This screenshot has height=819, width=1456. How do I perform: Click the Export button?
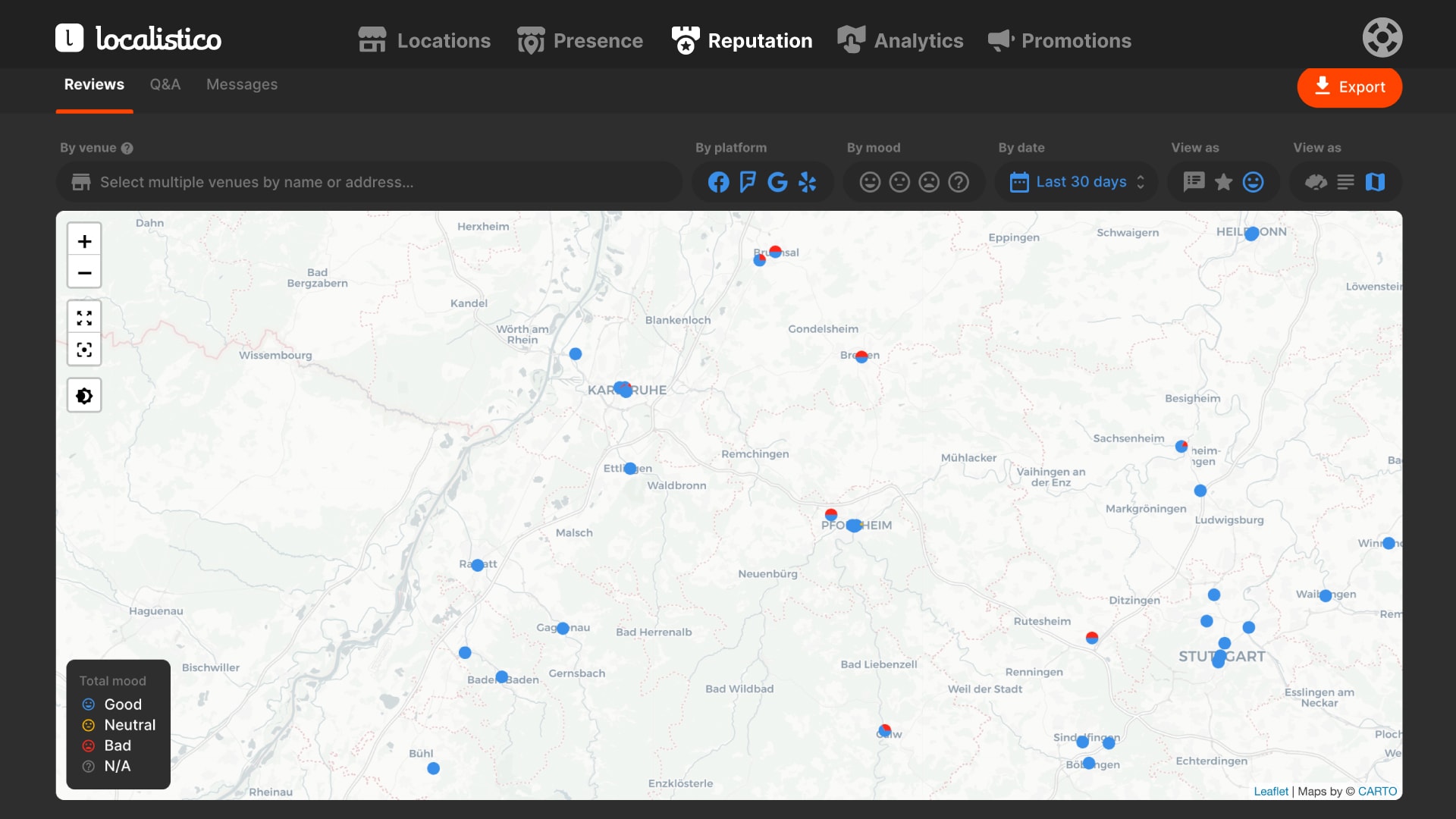click(x=1349, y=87)
